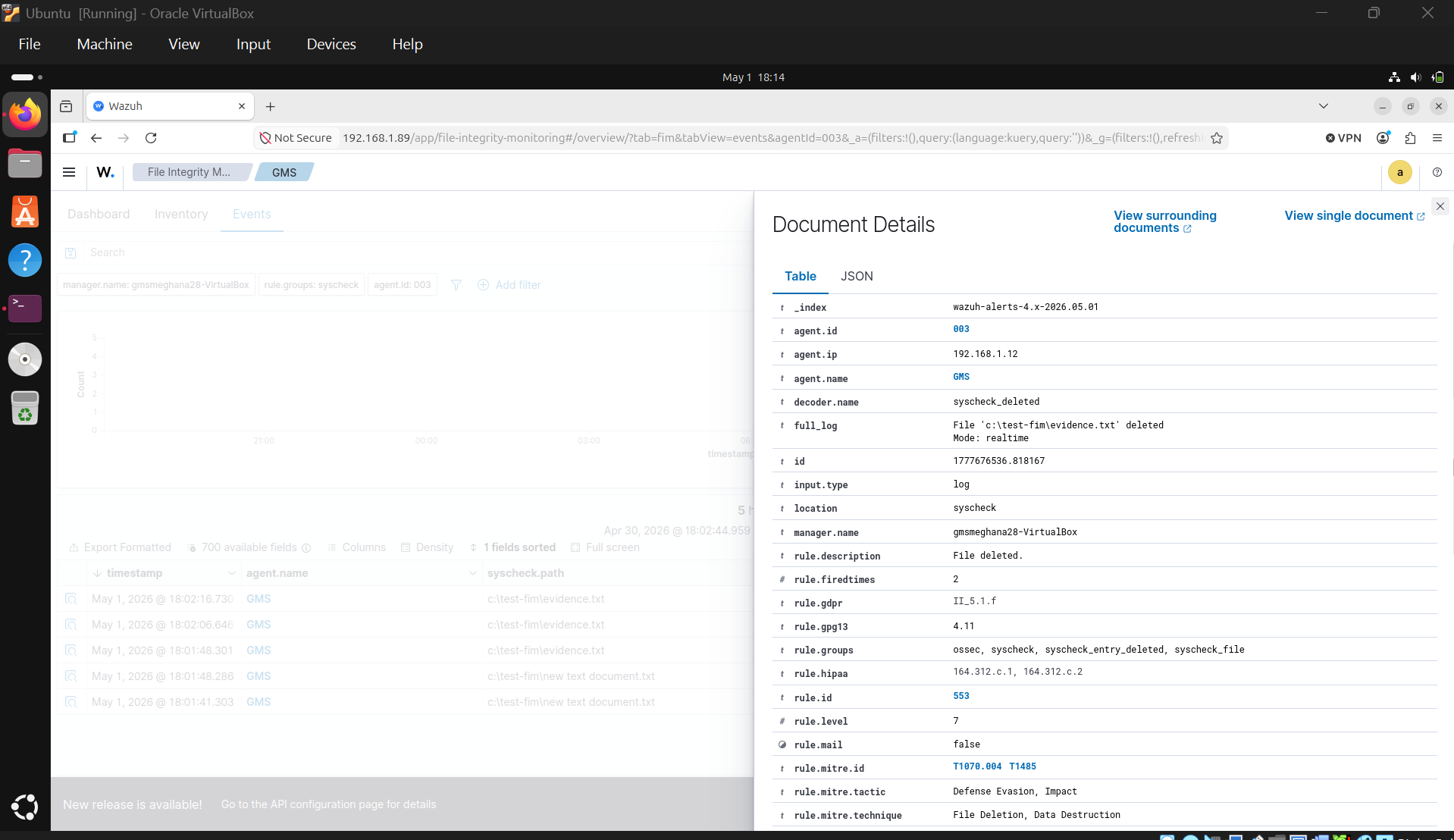The image size is (1454, 840).
Task: Click Export Formatted button
Action: pyautogui.click(x=120, y=547)
